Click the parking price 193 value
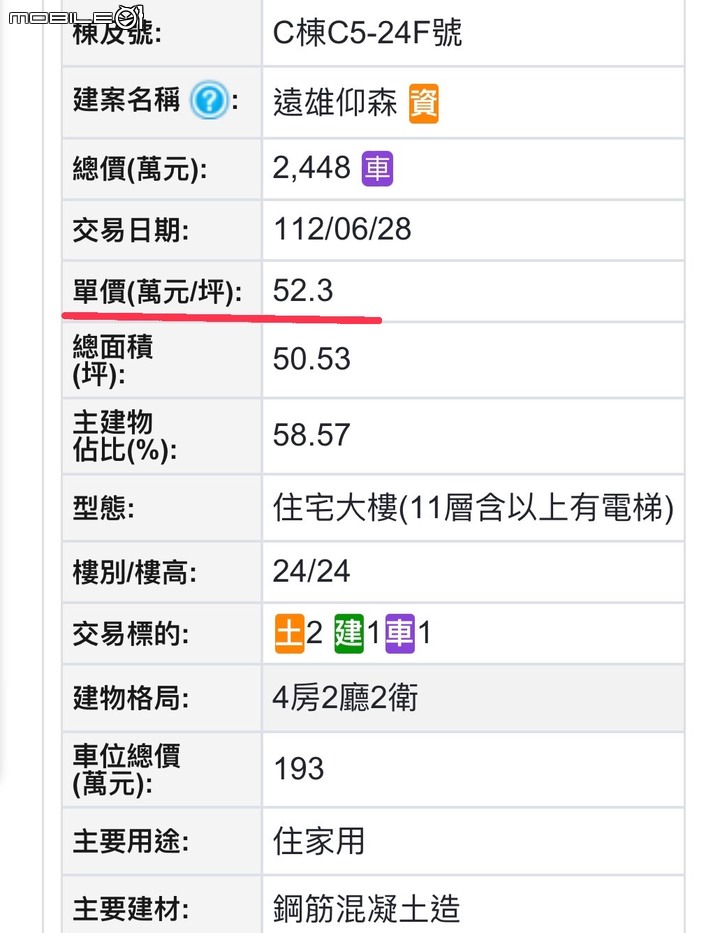 point(299,768)
